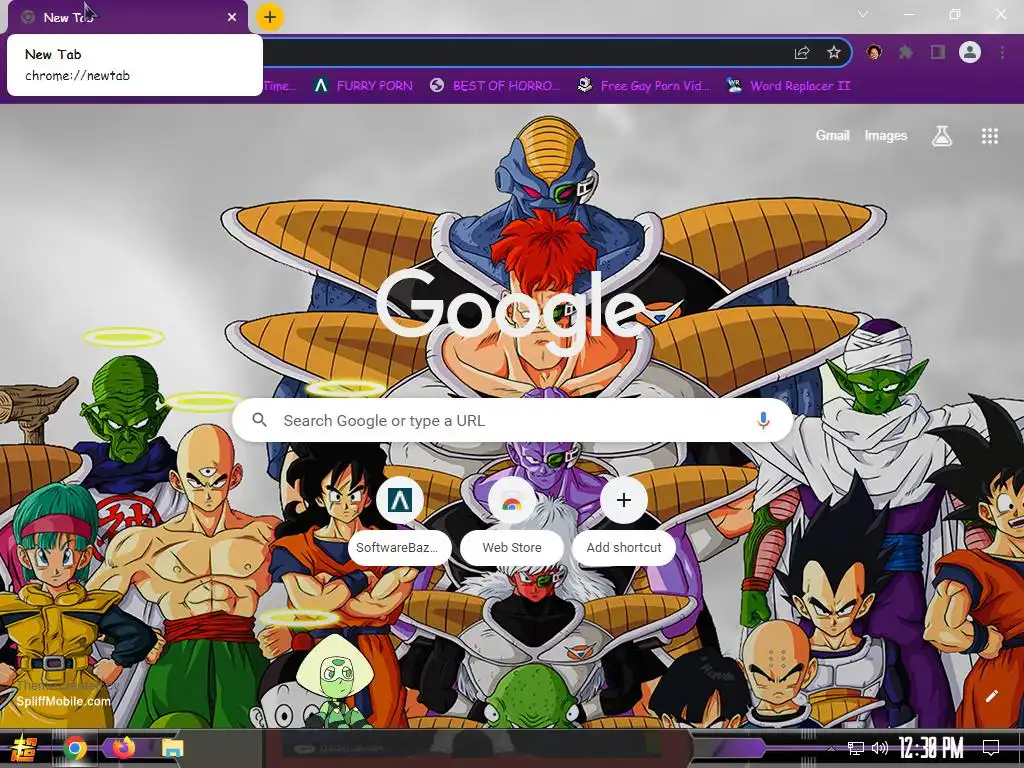Open the network tray icon
Image resolution: width=1024 pixels, height=768 pixels.
856,748
